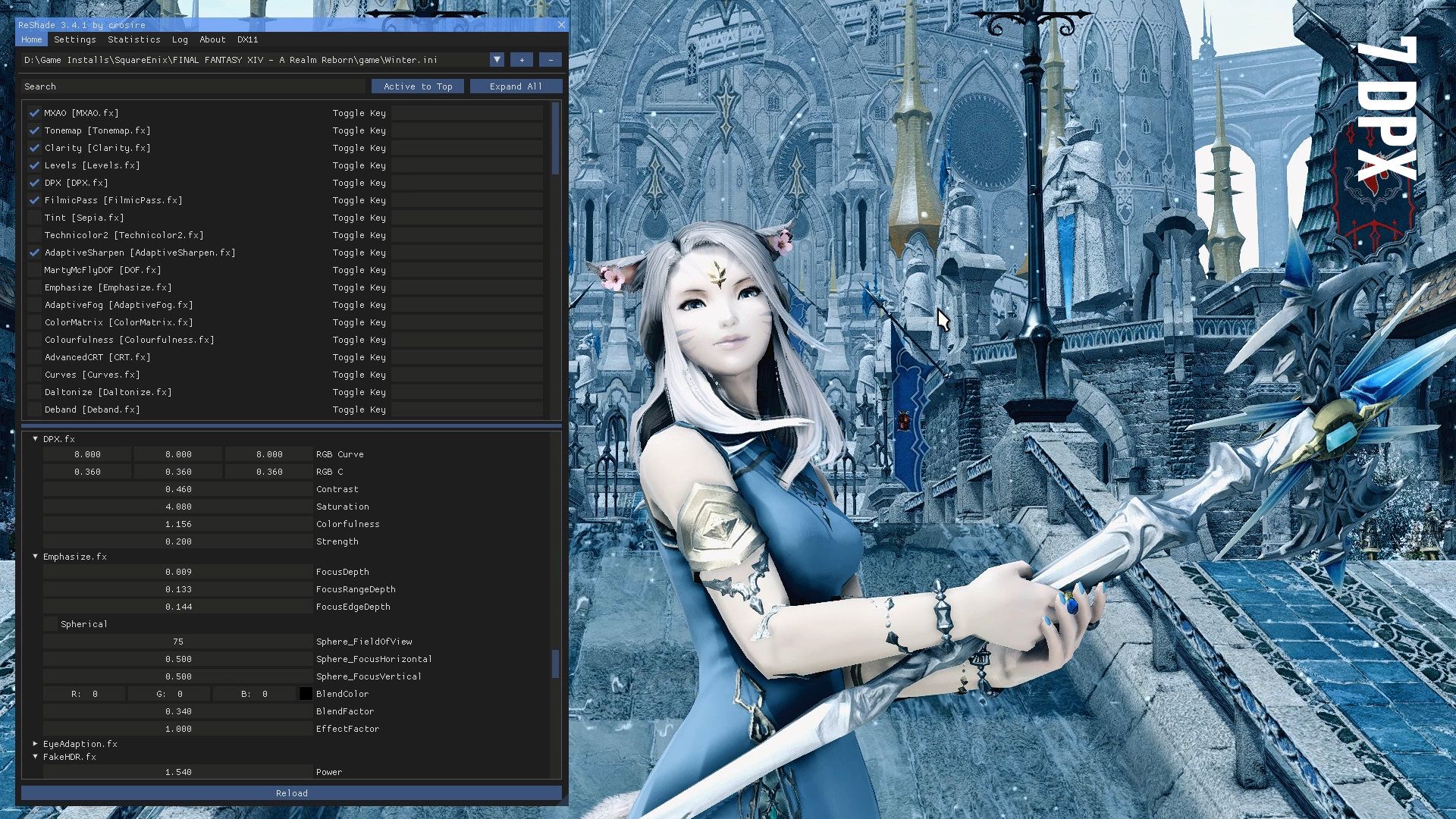This screenshot has height=819, width=1456.
Task: Click the Tonemap Toggle Key field
Action: click(467, 130)
